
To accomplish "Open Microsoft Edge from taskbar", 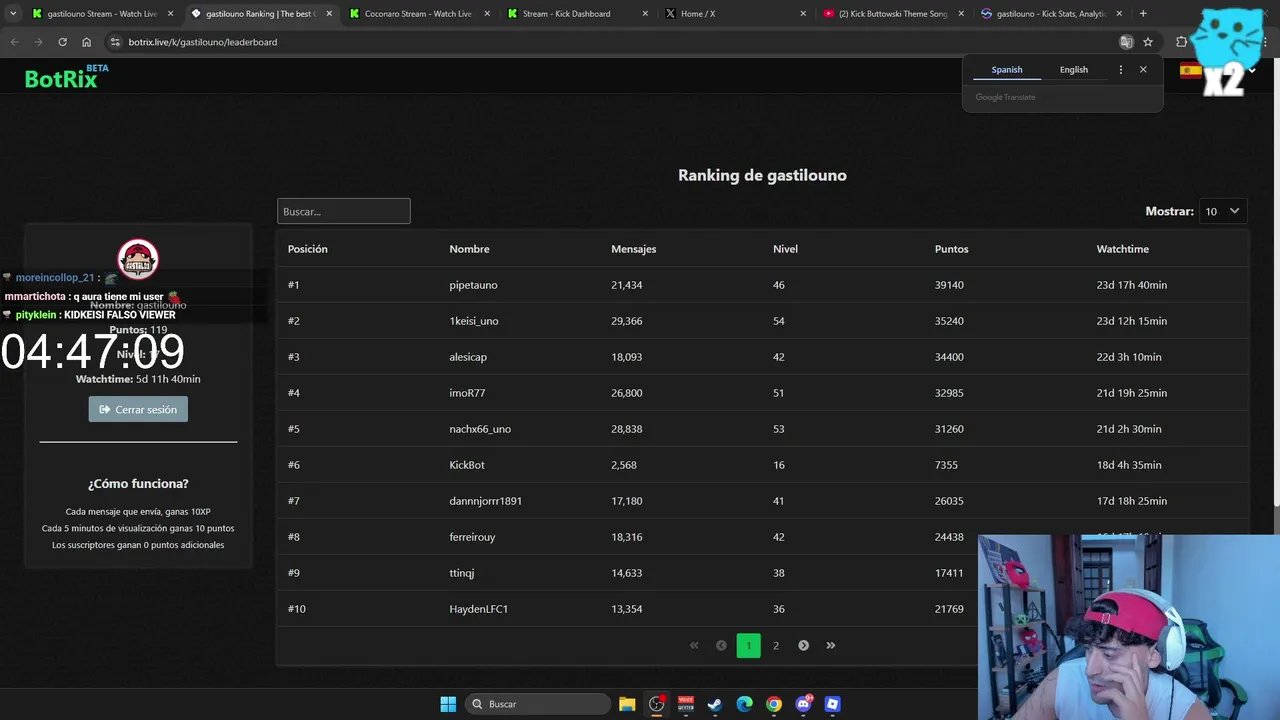I will 744,704.
